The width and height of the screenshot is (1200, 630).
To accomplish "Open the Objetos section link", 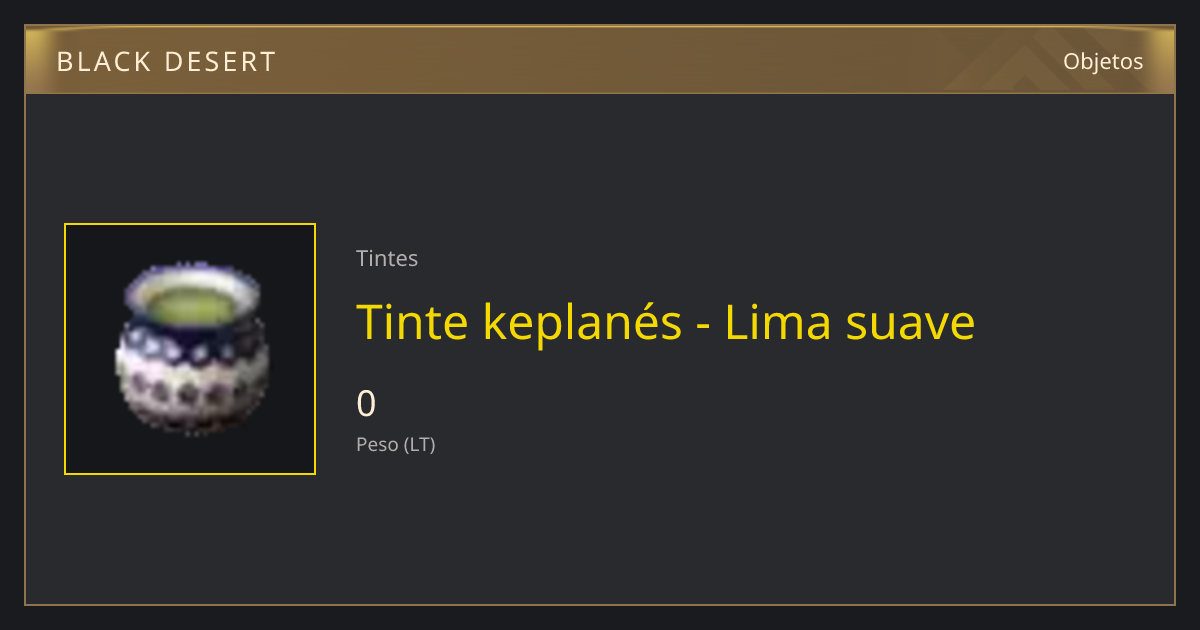I will pyautogui.click(x=1103, y=61).
